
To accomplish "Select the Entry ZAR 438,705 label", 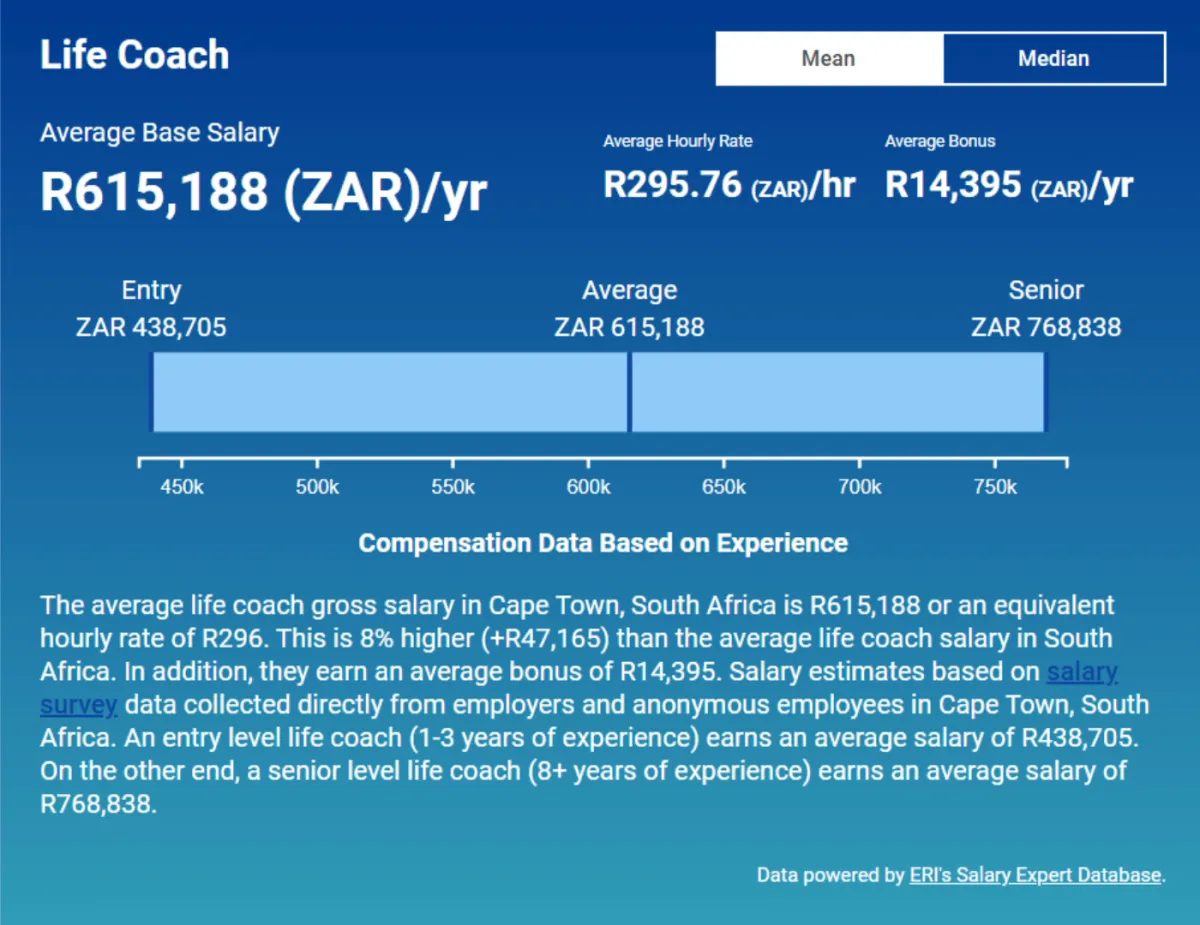I will [151, 308].
